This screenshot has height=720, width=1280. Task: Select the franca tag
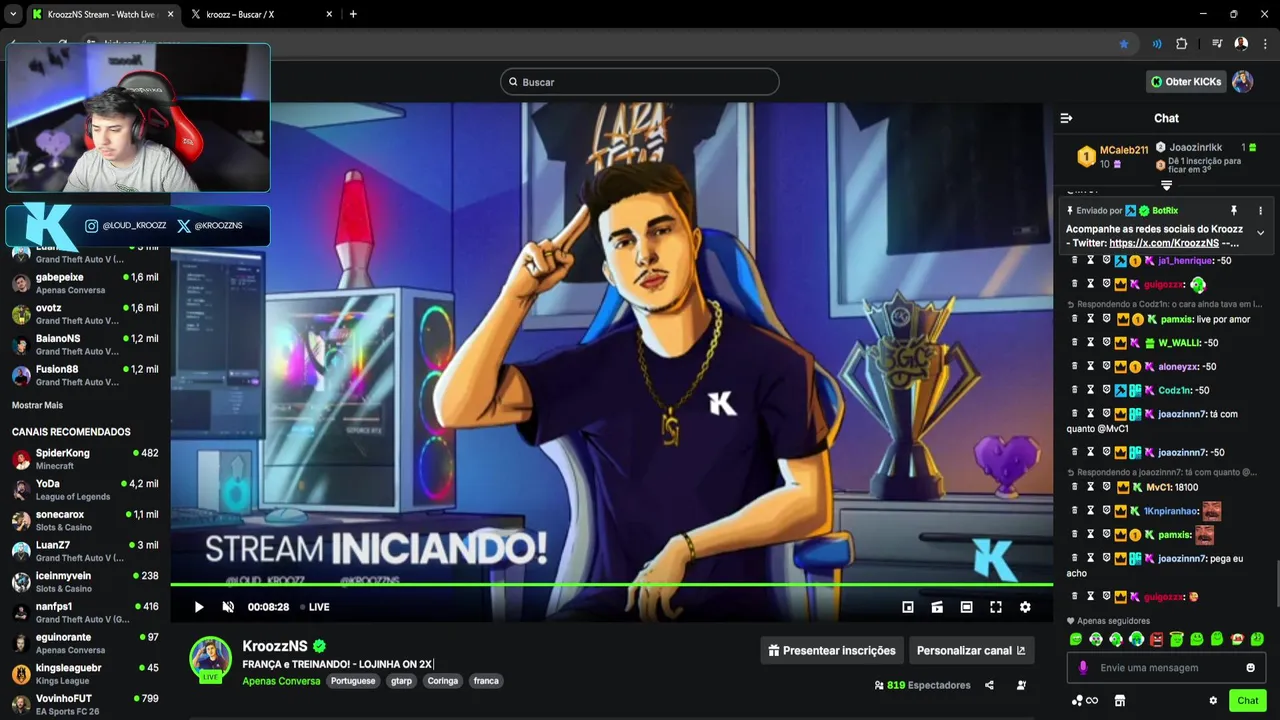pyautogui.click(x=486, y=681)
